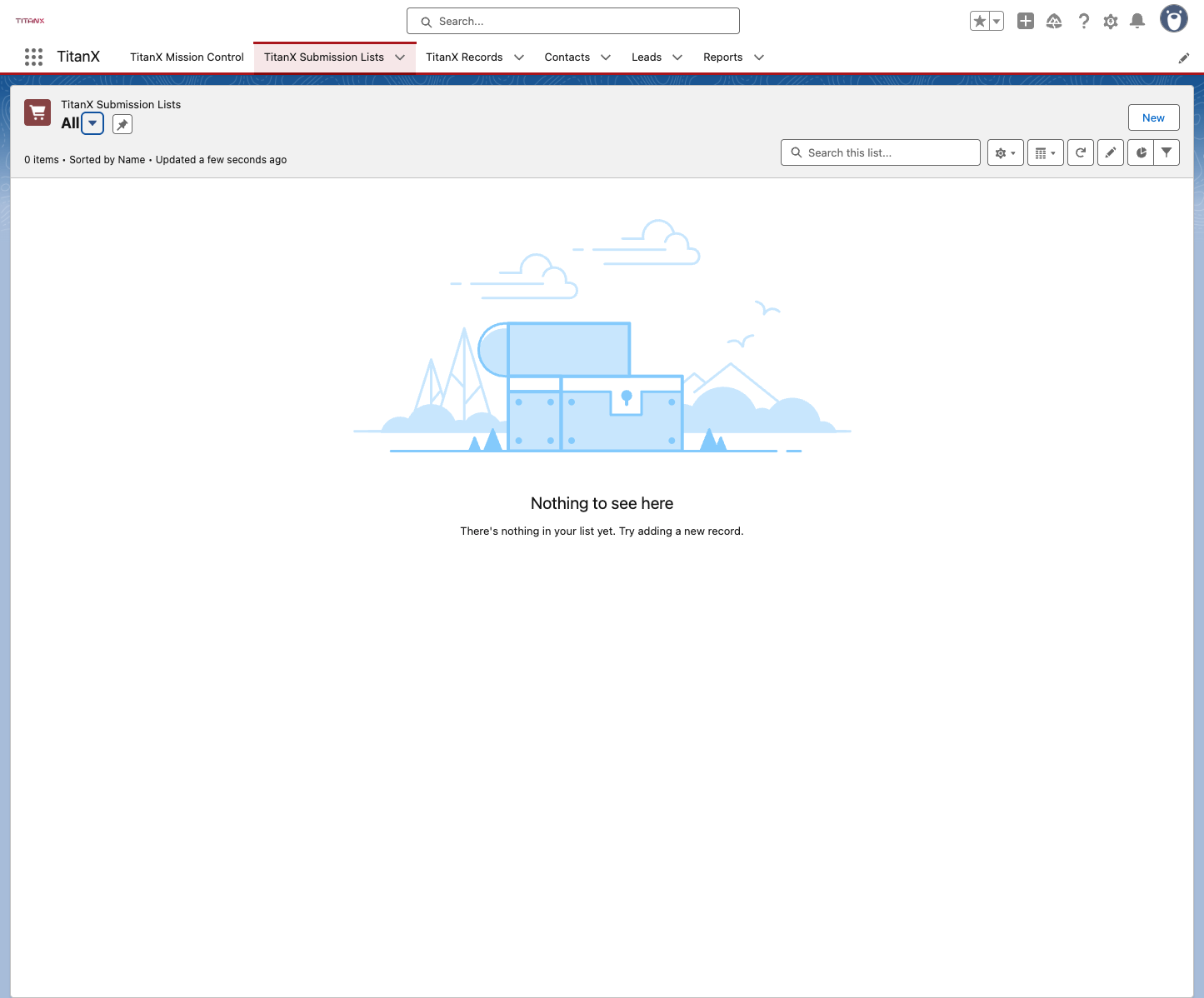
Task: Pin this list view
Action: [x=122, y=124]
